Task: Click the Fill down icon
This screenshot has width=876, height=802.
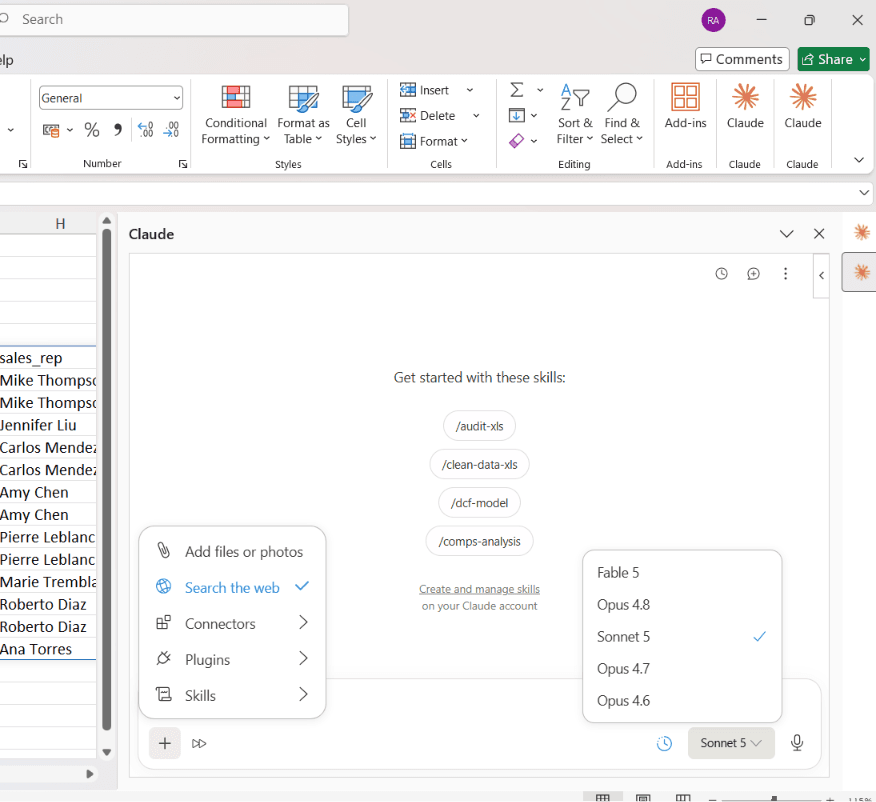Action: pos(517,115)
